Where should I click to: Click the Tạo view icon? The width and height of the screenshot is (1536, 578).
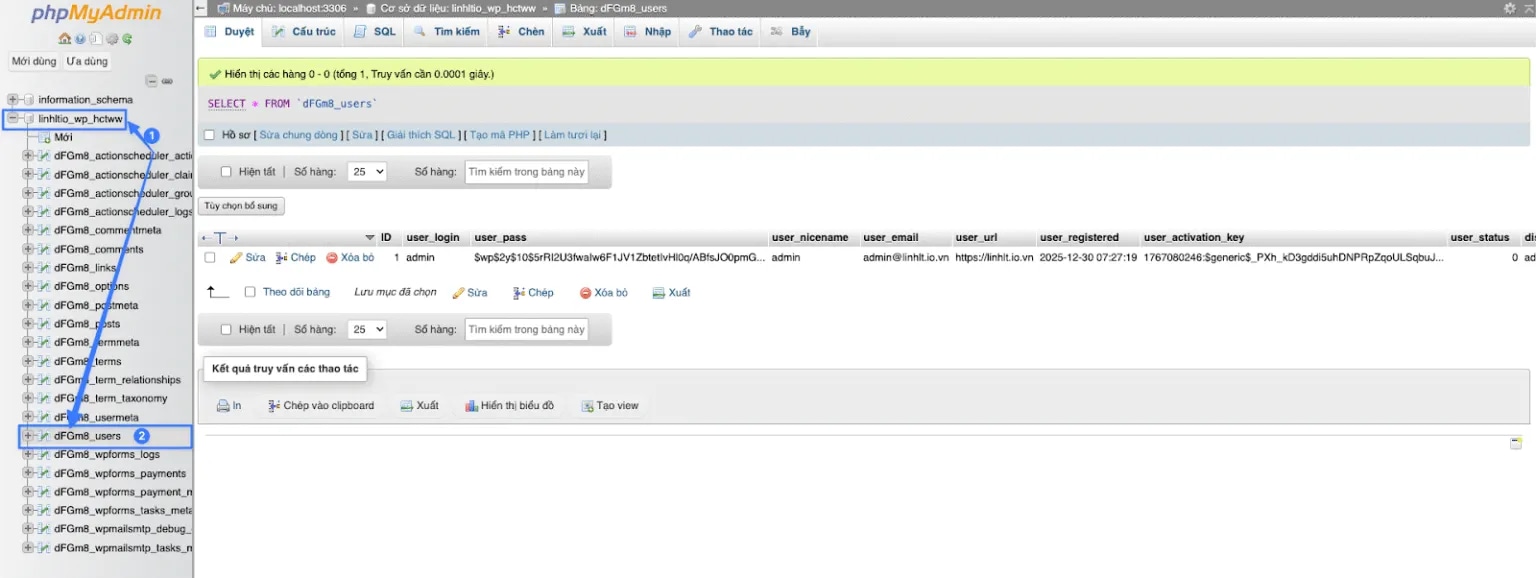[x=588, y=406]
